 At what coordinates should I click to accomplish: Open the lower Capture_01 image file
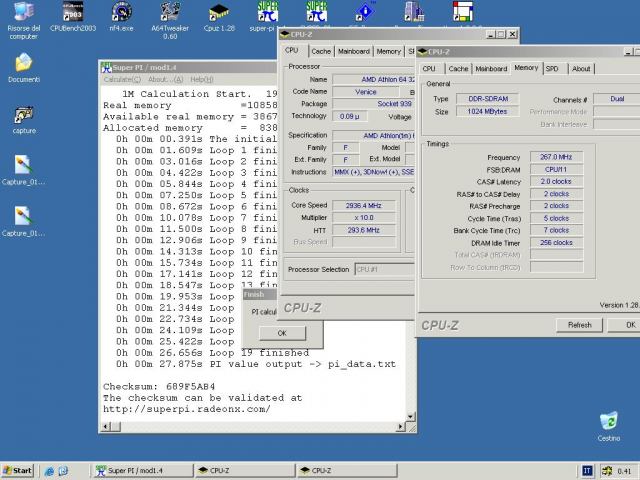pyautogui.click(x=23, y=222)
